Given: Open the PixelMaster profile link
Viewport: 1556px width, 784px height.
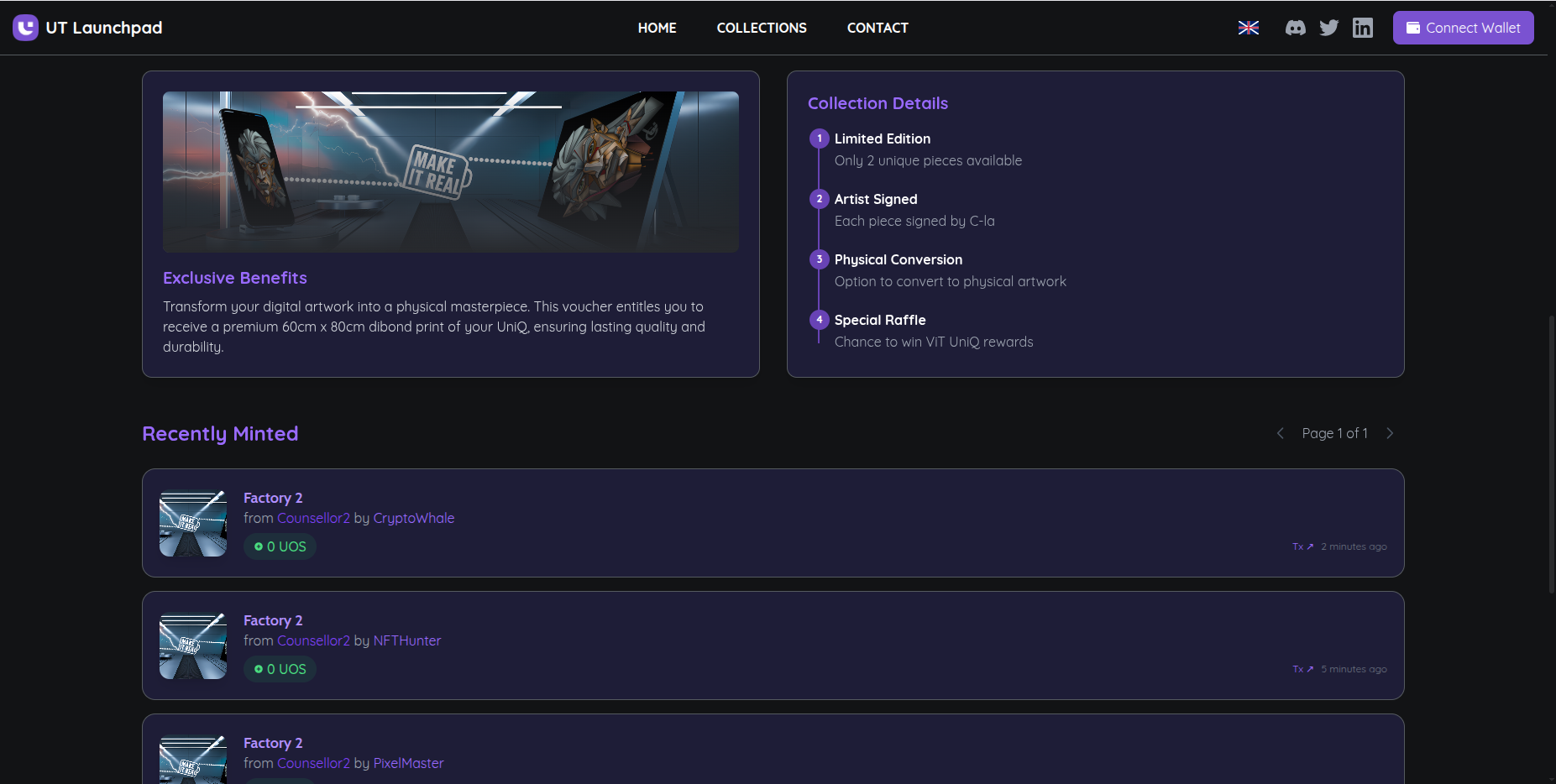Looking at the screenshot, I should [x=408, y=763].
